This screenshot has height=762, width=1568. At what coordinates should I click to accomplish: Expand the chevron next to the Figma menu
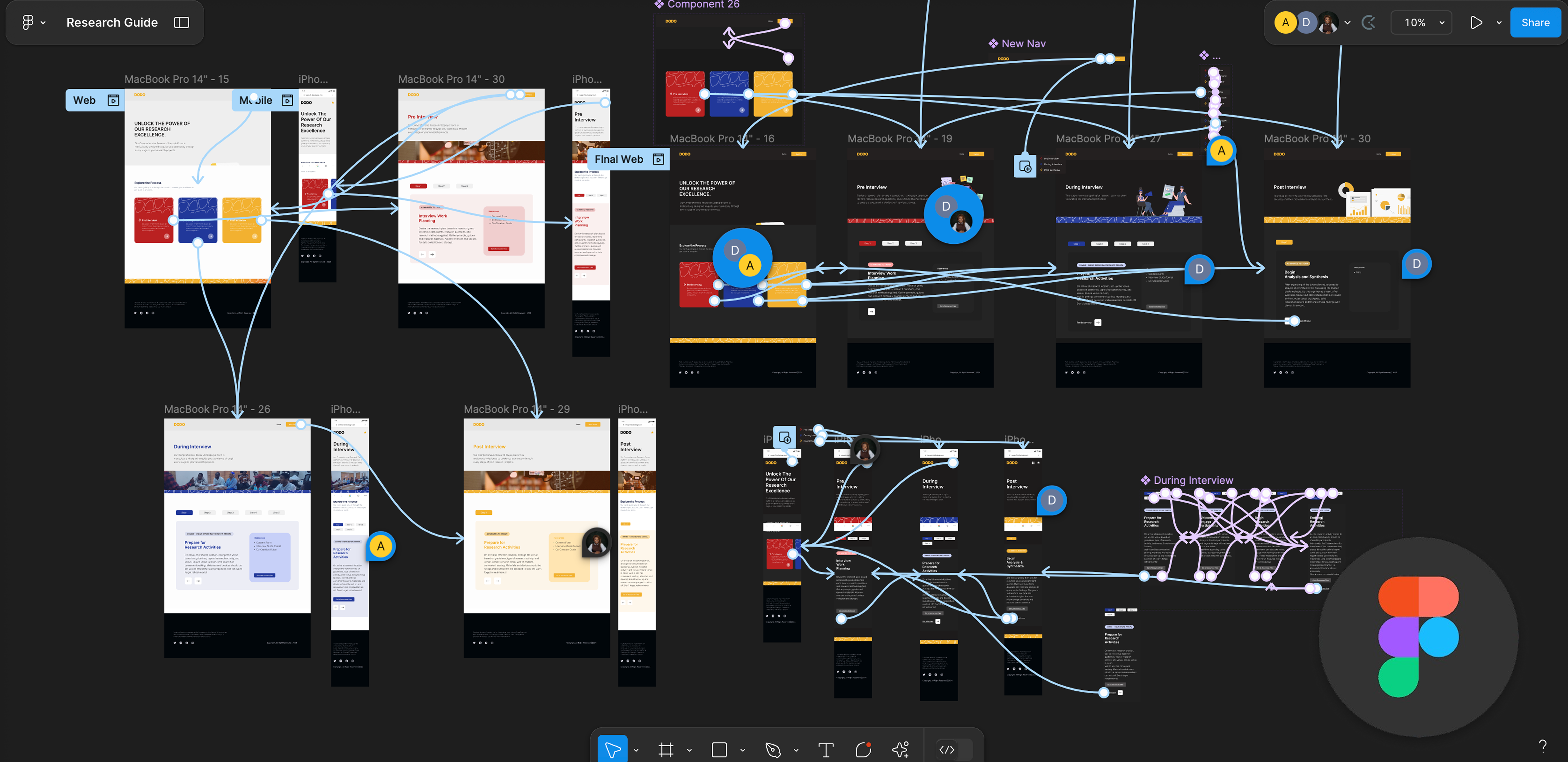[x=43, y=22]
